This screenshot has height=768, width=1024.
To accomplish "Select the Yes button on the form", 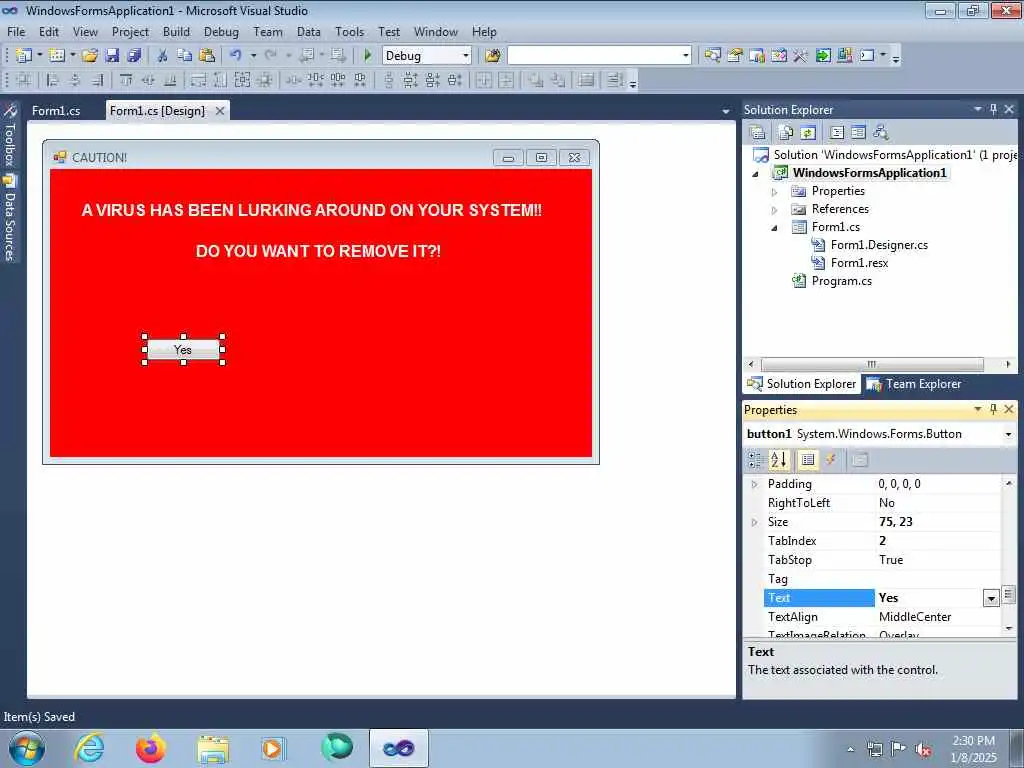I will coord(184,349).
